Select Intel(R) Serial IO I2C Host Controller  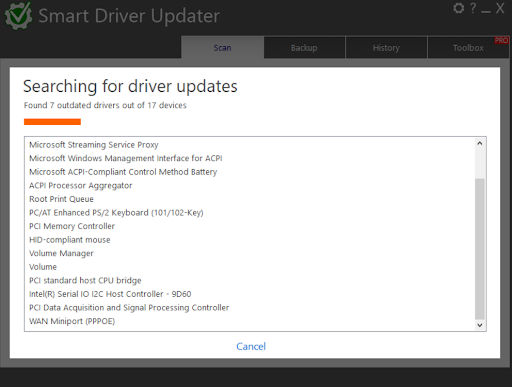(x=110, y=294)
